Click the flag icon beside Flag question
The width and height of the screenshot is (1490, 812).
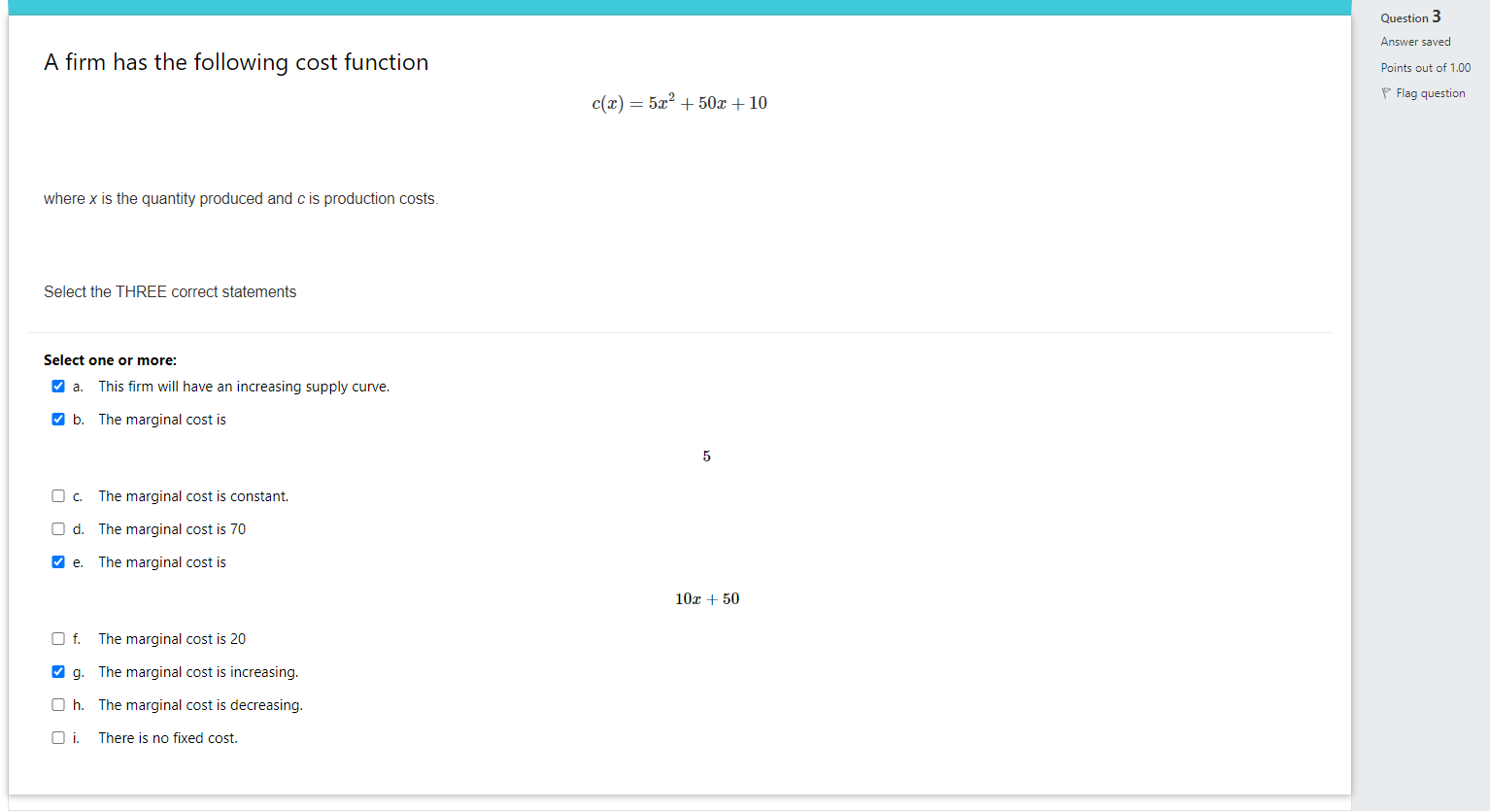click(1386, 93)
